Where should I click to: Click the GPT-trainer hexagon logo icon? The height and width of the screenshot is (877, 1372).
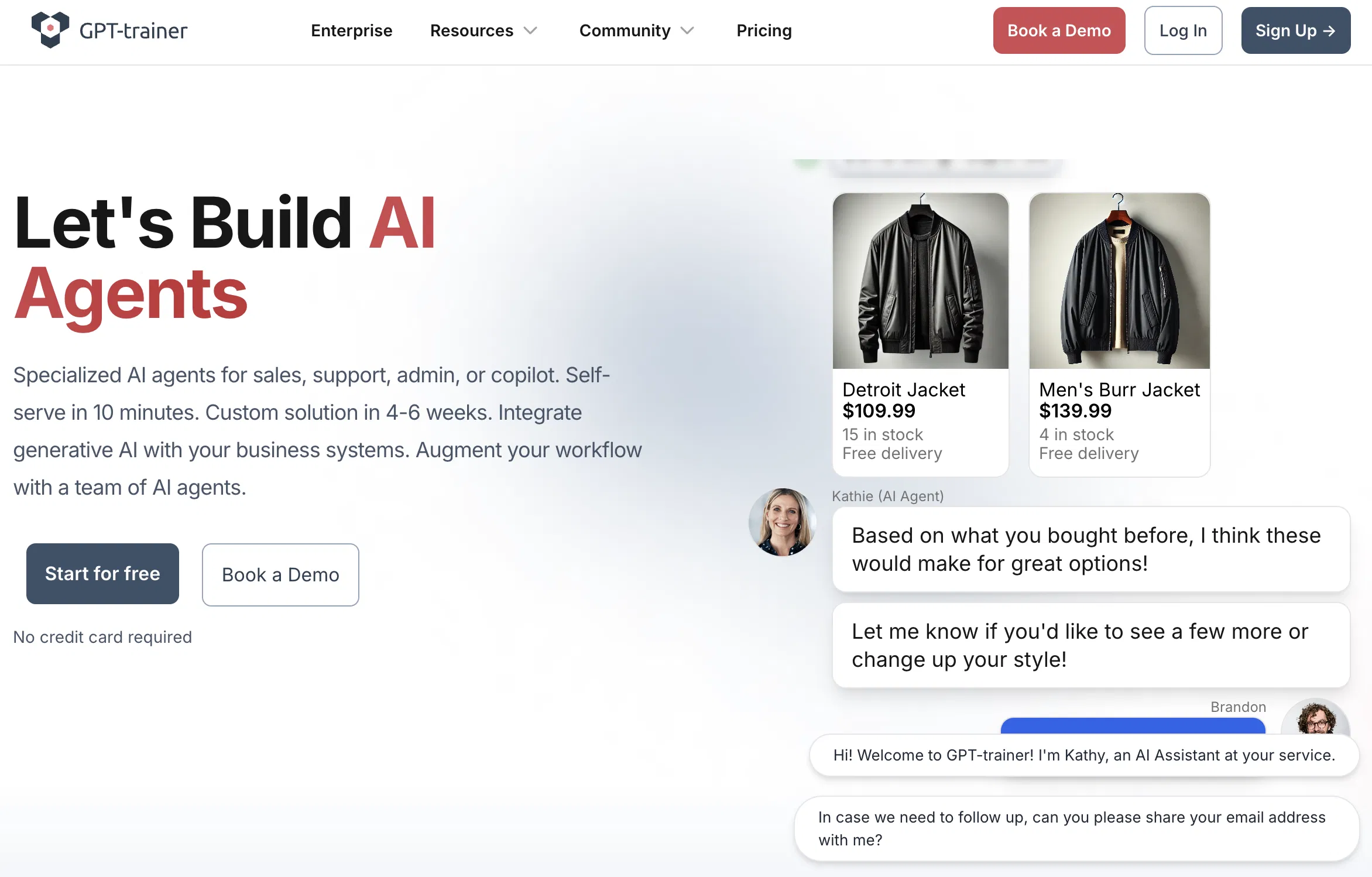50,29
